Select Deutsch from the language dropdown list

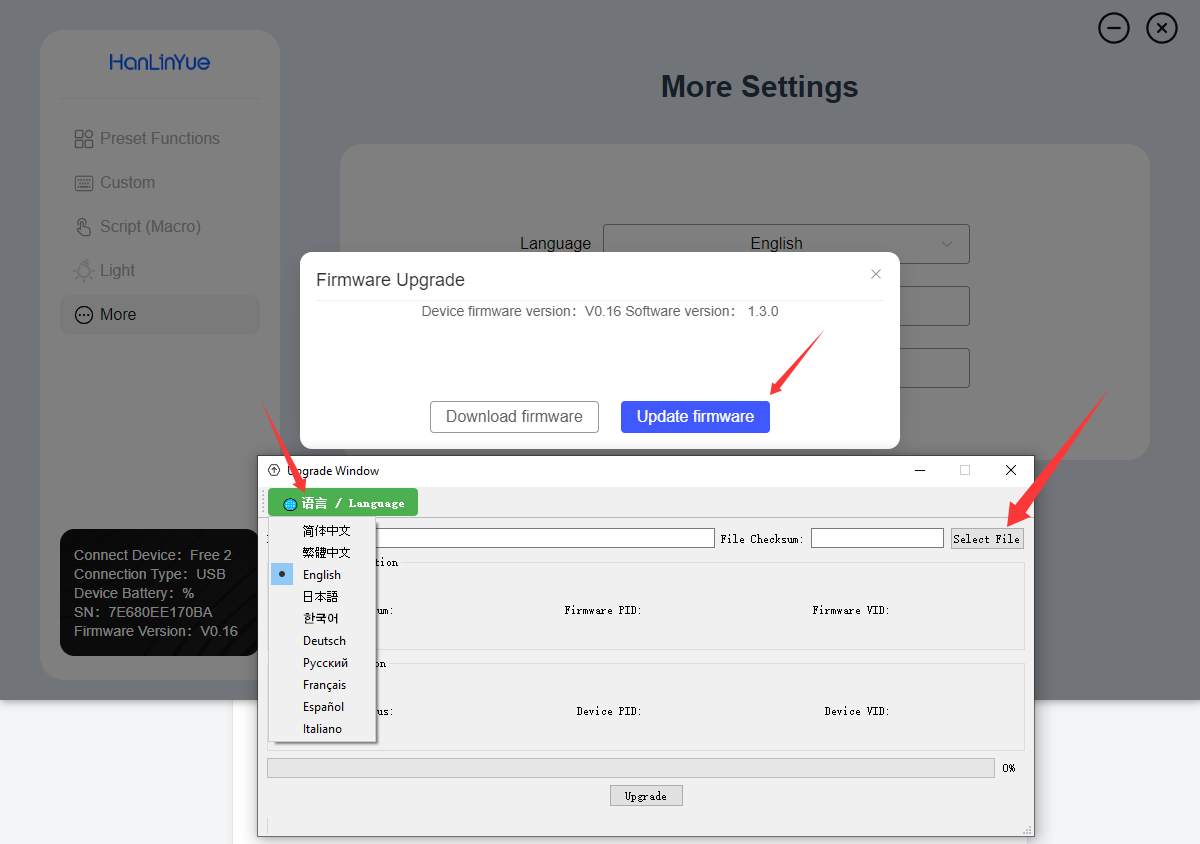point(322,640)
